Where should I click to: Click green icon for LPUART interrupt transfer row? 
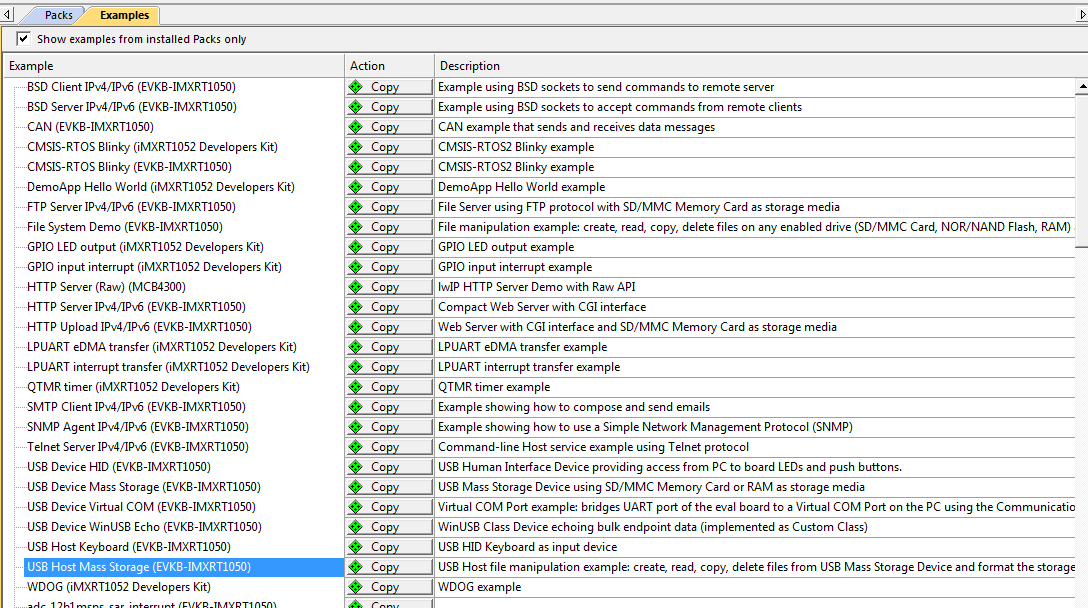356,367
